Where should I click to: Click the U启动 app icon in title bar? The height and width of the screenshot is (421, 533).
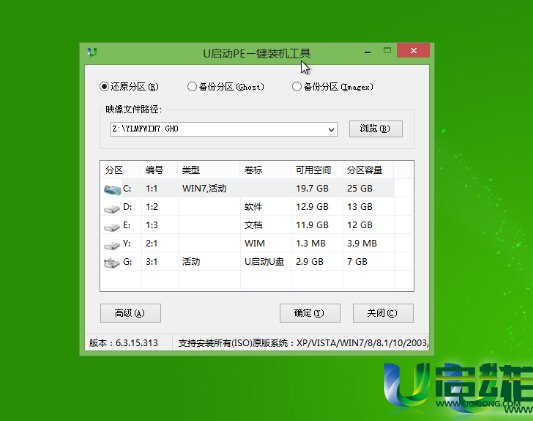point(92,52)
